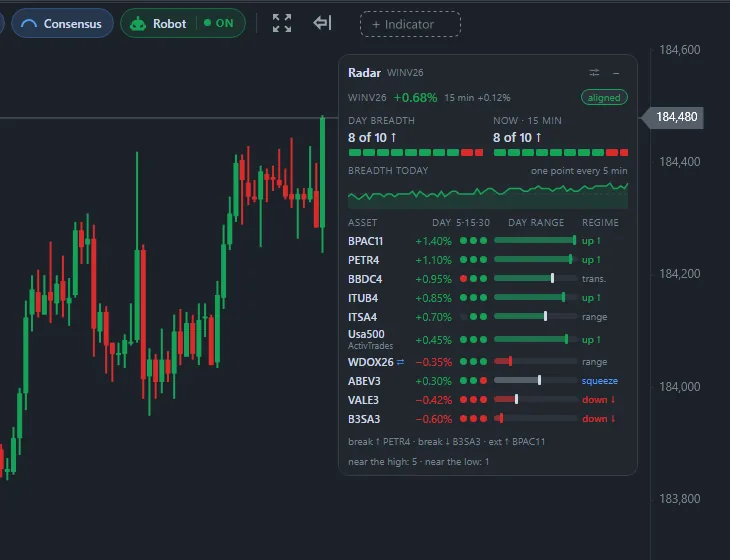The width and height of the screenshot is (730, 560).
Task: Click the ASSET column header
Action: pyautogui.click(x=363, y=223)
